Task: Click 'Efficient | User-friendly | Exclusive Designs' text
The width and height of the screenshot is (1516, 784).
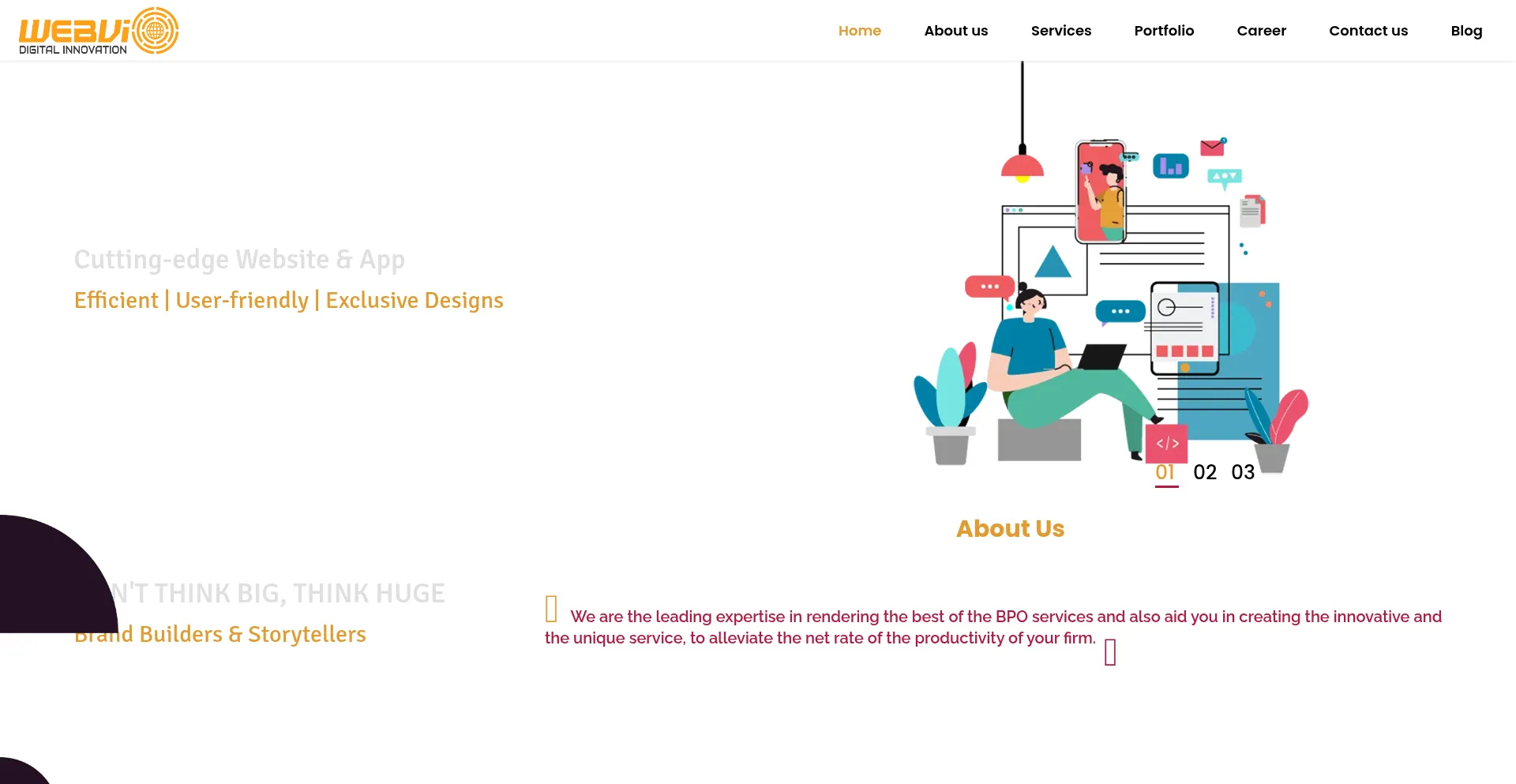Action: click(288, 300)
